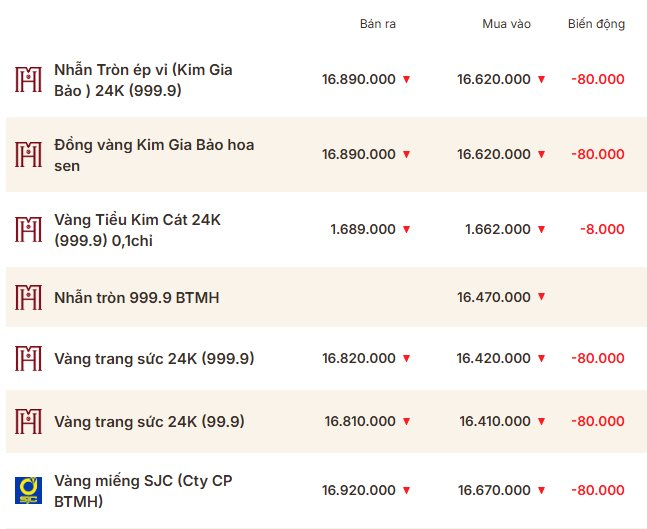
Task: Click the logo beside Nhẫn Tròn ép vỉ
Action: 28,80
